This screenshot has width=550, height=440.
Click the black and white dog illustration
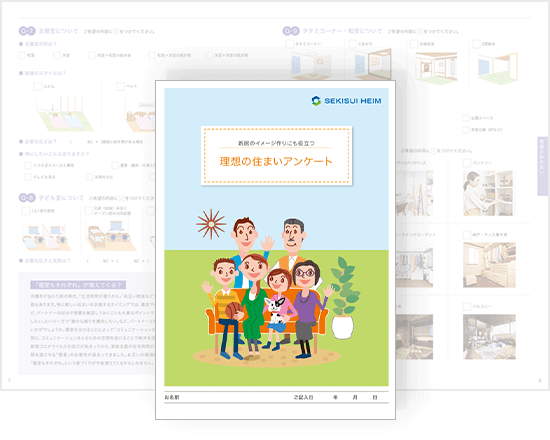pyautogui.click(x=276, y=311)
